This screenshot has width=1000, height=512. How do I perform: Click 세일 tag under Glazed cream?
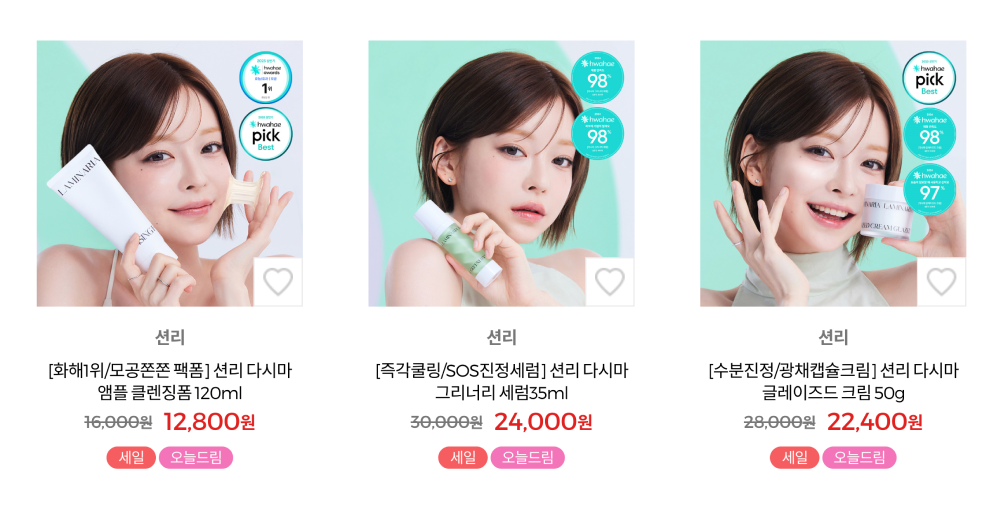point(795,458)
